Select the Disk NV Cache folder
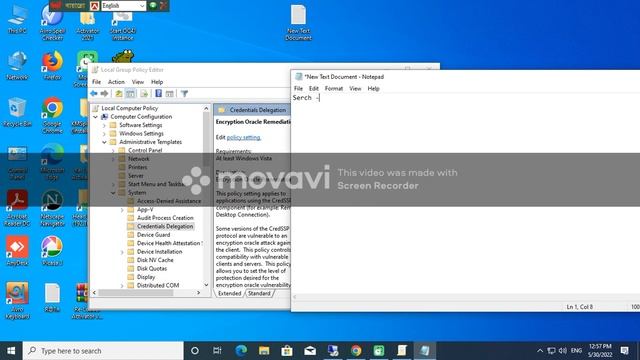640x360 pixels. tap(155, 260)
